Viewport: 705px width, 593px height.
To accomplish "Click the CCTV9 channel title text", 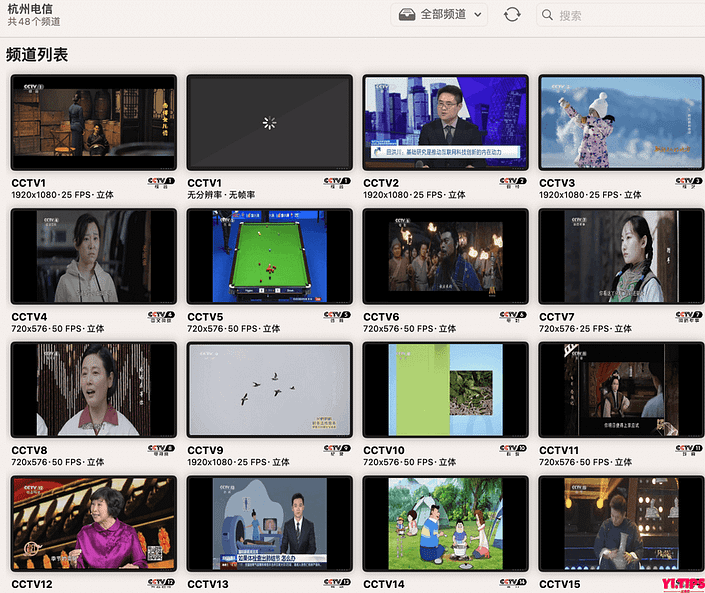I will point(205,450).
